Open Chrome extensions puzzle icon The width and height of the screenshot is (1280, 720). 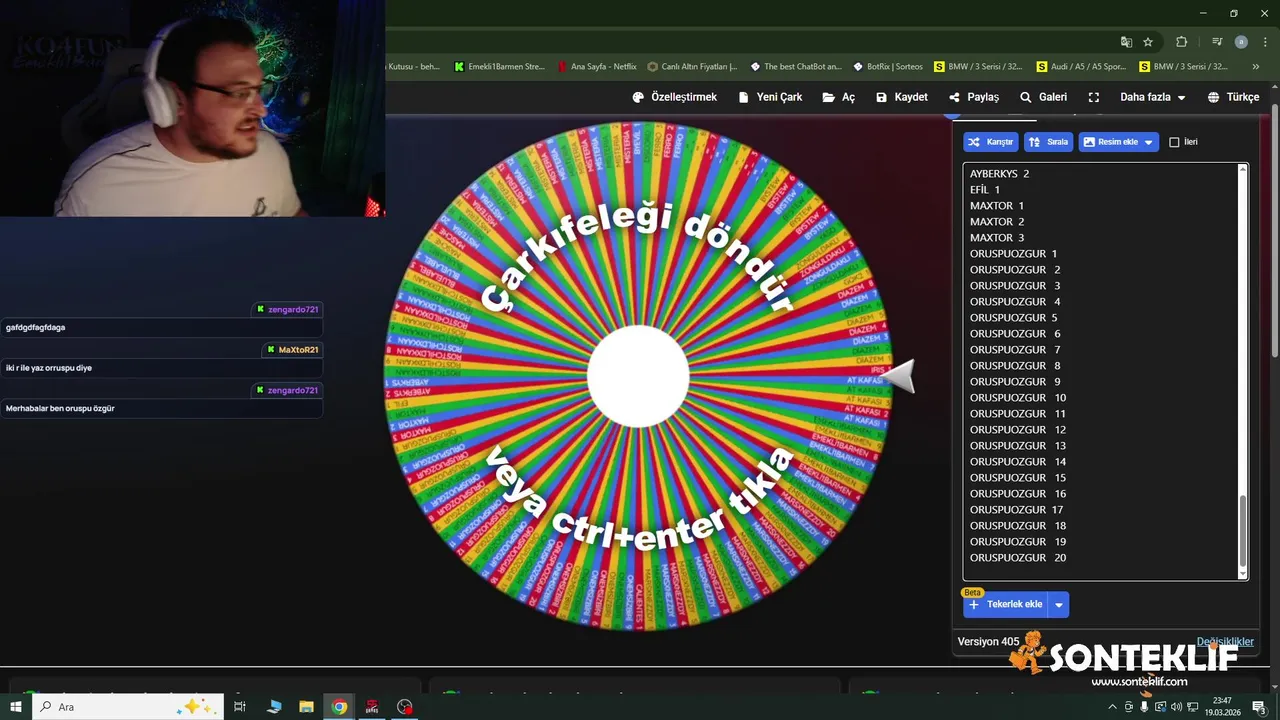[x=1181, y=42]
